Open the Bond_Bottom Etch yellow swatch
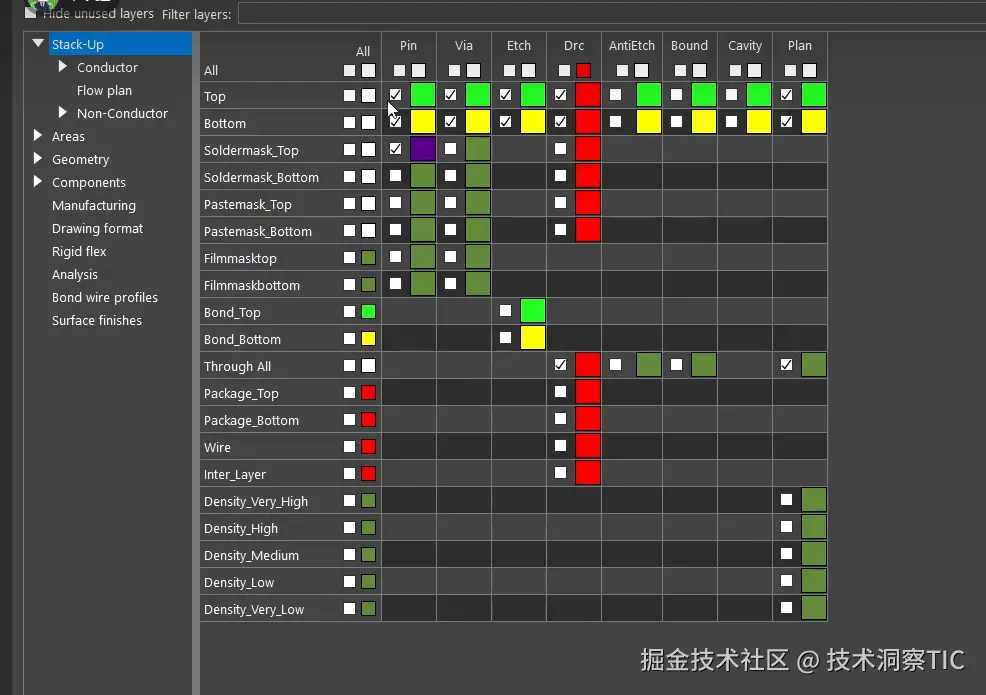986x695 pixels. 533,338
